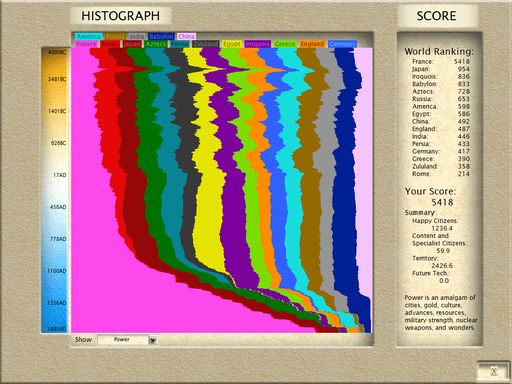Image resolution: width=512 pixels, height=384 pixels.
Task: Choose the Aztecs legend label
Action: point(156,44)
